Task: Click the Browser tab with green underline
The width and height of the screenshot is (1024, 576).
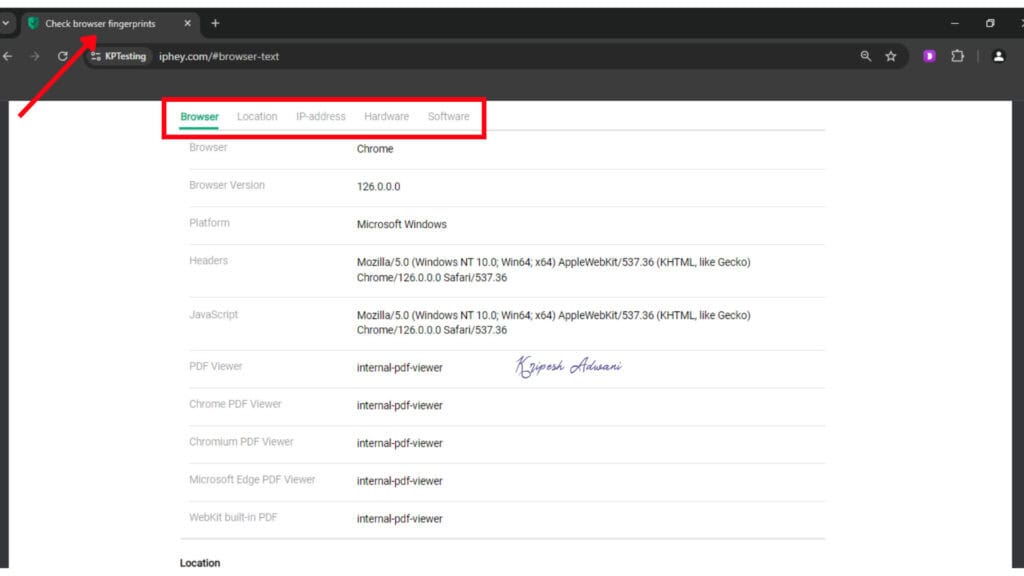Action: click(199, 116)
